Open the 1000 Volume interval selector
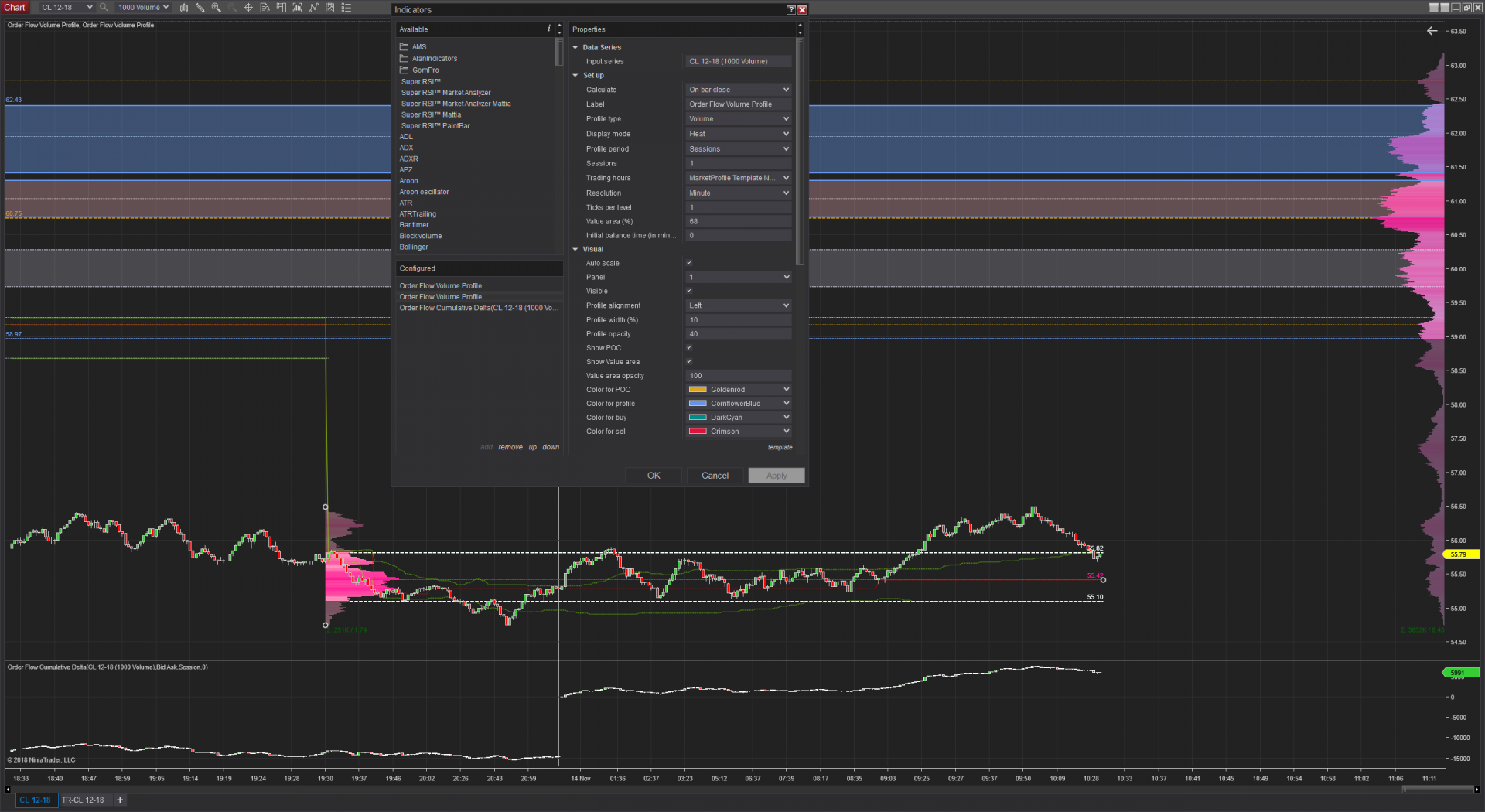The width and height of the screenshot is (1485, 812). pos(143,8)
